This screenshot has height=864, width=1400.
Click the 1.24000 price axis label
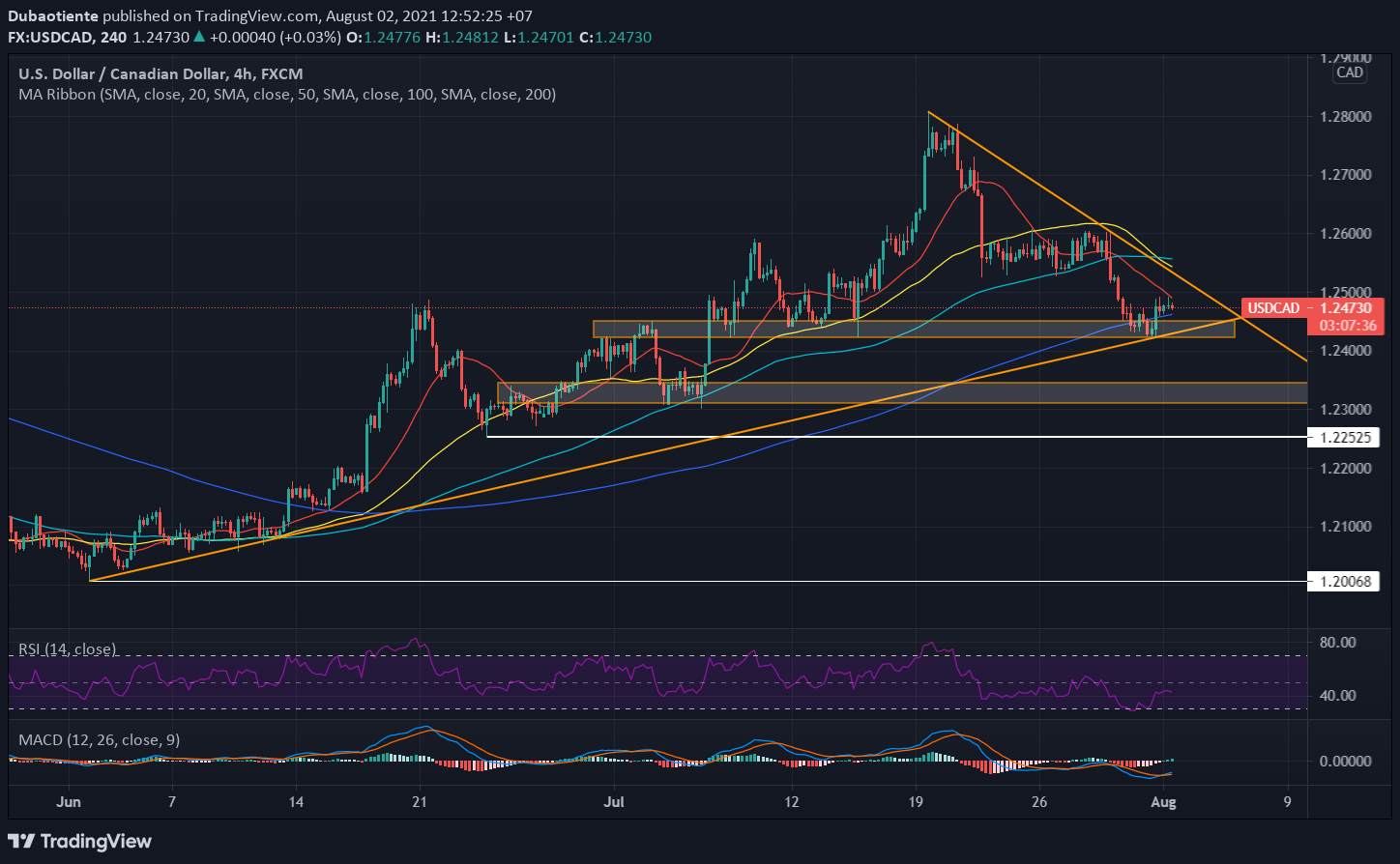[1346, 351]
